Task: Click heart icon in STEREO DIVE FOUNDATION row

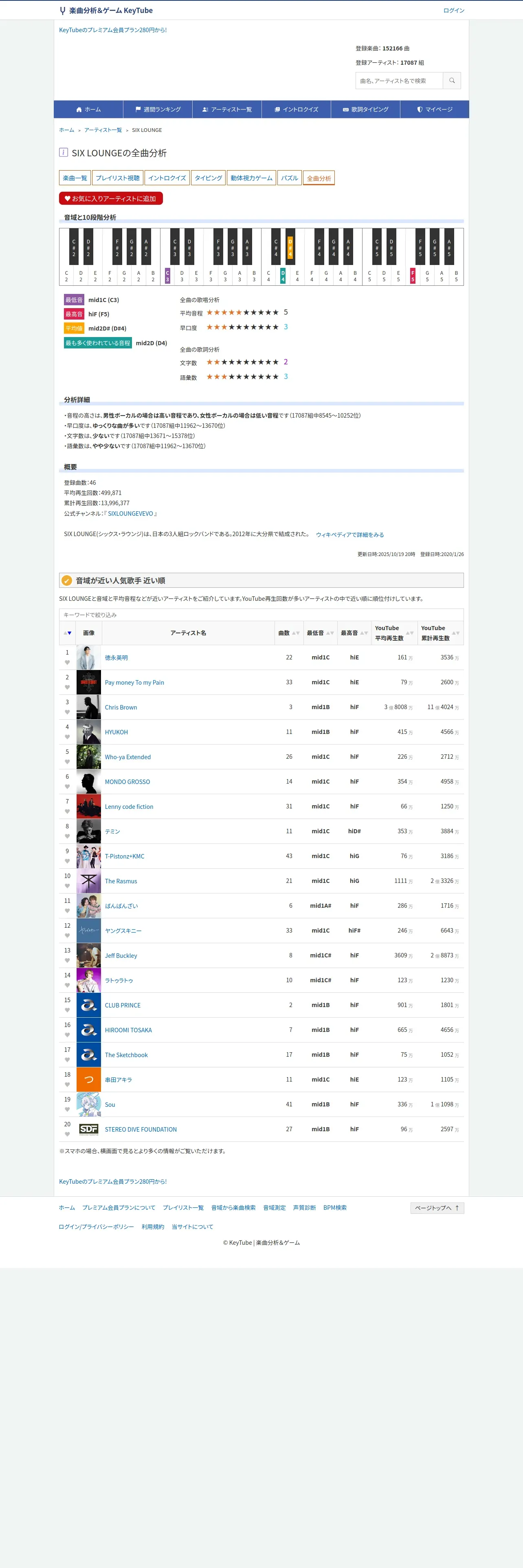Action: coord(67,1134)
